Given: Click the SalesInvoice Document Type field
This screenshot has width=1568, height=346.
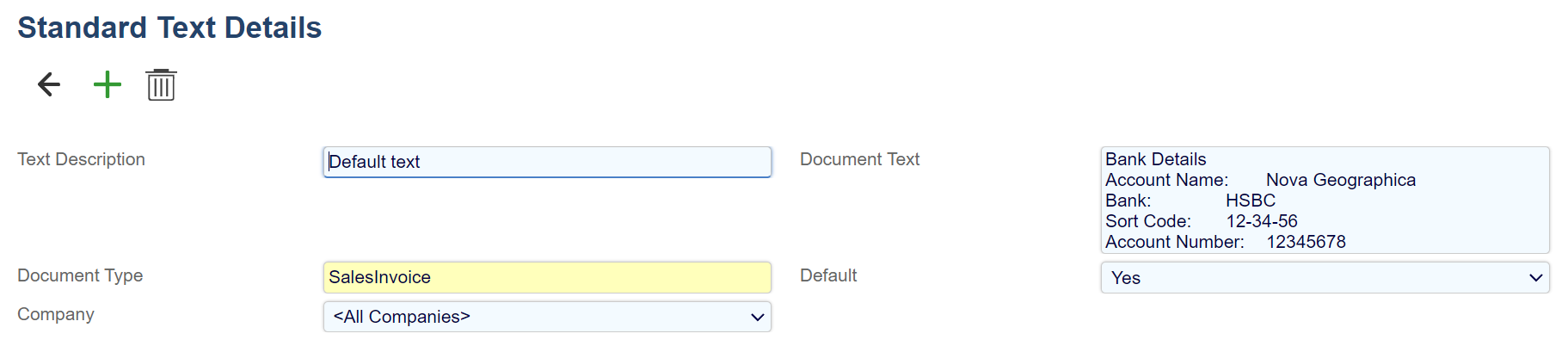Looking at the screenshot, I should coord(547,277).
